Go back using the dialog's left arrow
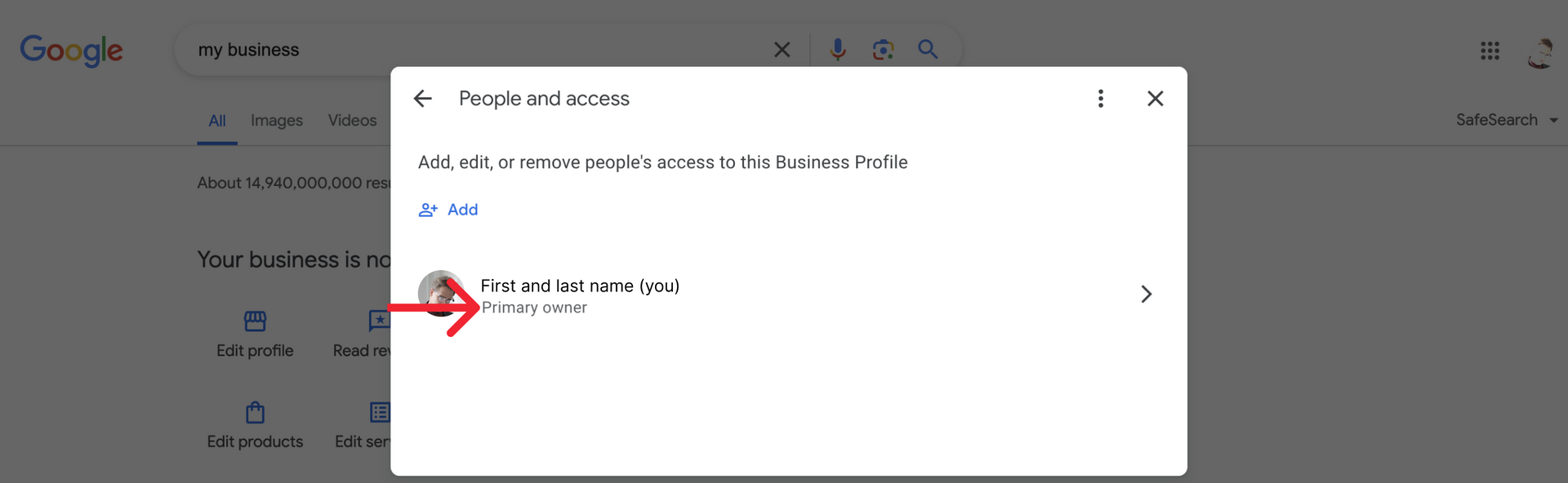 pos(422,99)
